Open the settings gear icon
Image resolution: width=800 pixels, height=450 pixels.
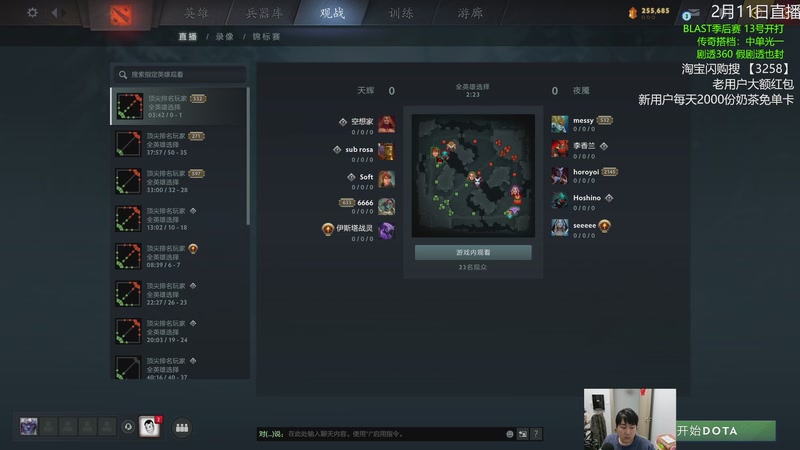coord(32,12)
